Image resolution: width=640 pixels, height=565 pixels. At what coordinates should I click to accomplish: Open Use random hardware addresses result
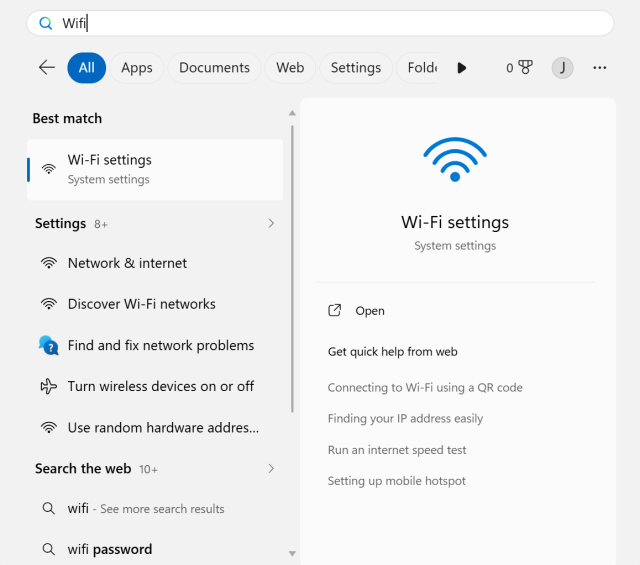click(155, 427)
